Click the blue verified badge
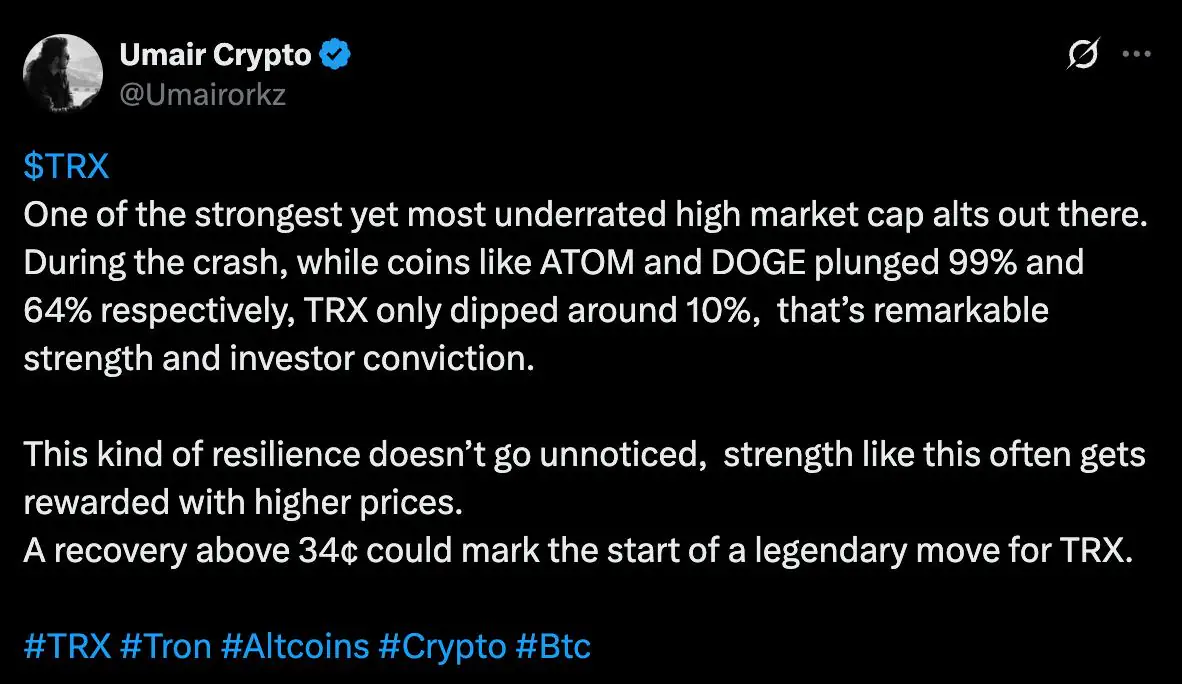 [x=335, y=55]
